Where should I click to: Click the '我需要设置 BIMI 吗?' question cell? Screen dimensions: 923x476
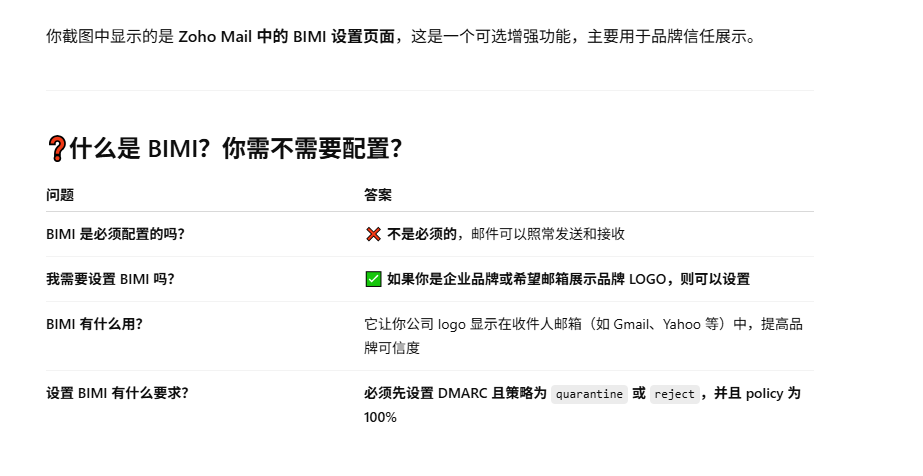[111, 279]
